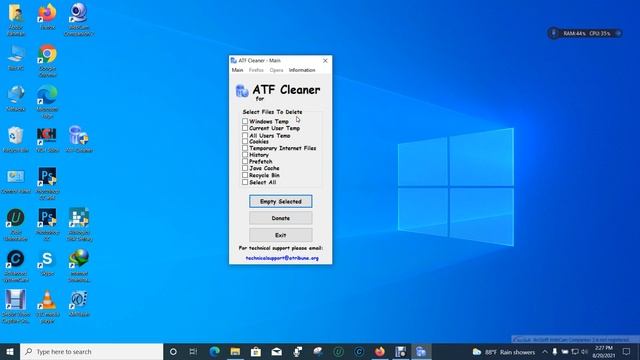Select the NCH desktop shortcut
Screen dimensions: 640x360
[47, 140]
